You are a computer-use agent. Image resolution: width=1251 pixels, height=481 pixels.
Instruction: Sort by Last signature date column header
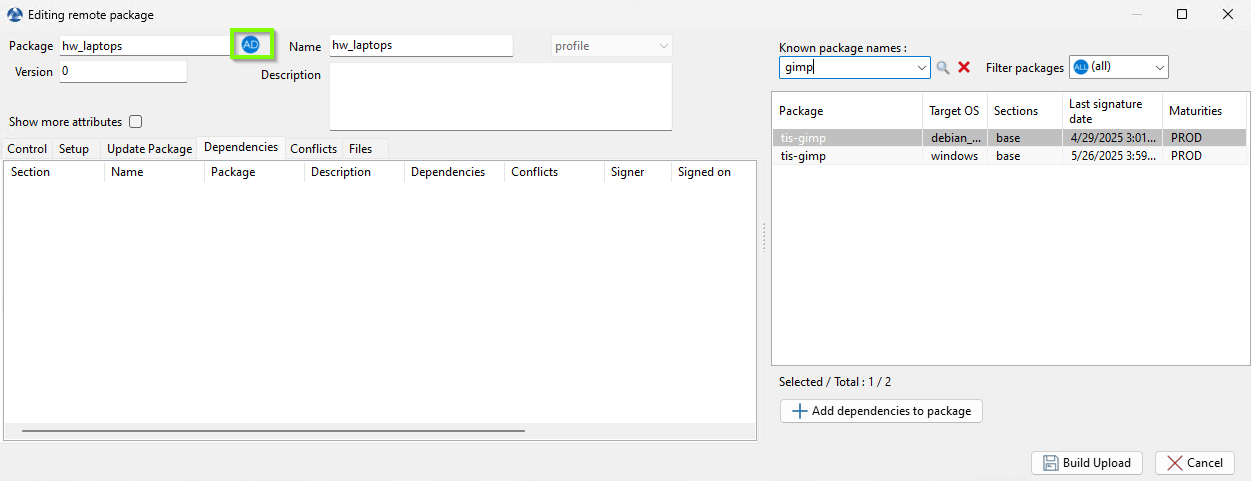point(1112,111)
